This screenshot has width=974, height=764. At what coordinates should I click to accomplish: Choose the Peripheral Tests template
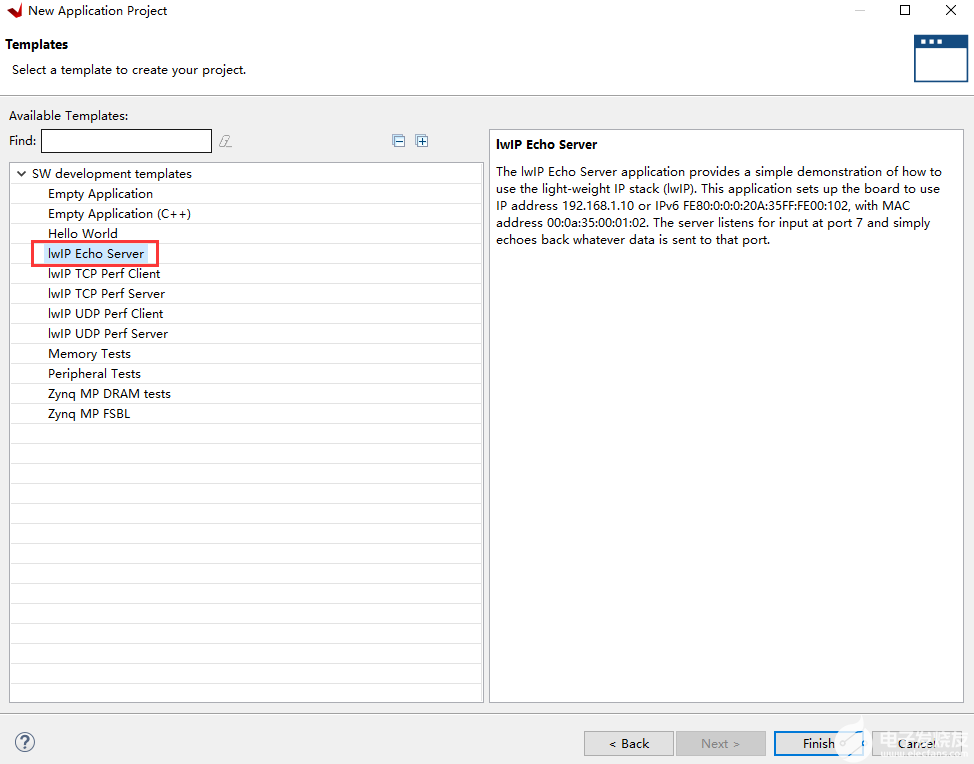[94, 374]
